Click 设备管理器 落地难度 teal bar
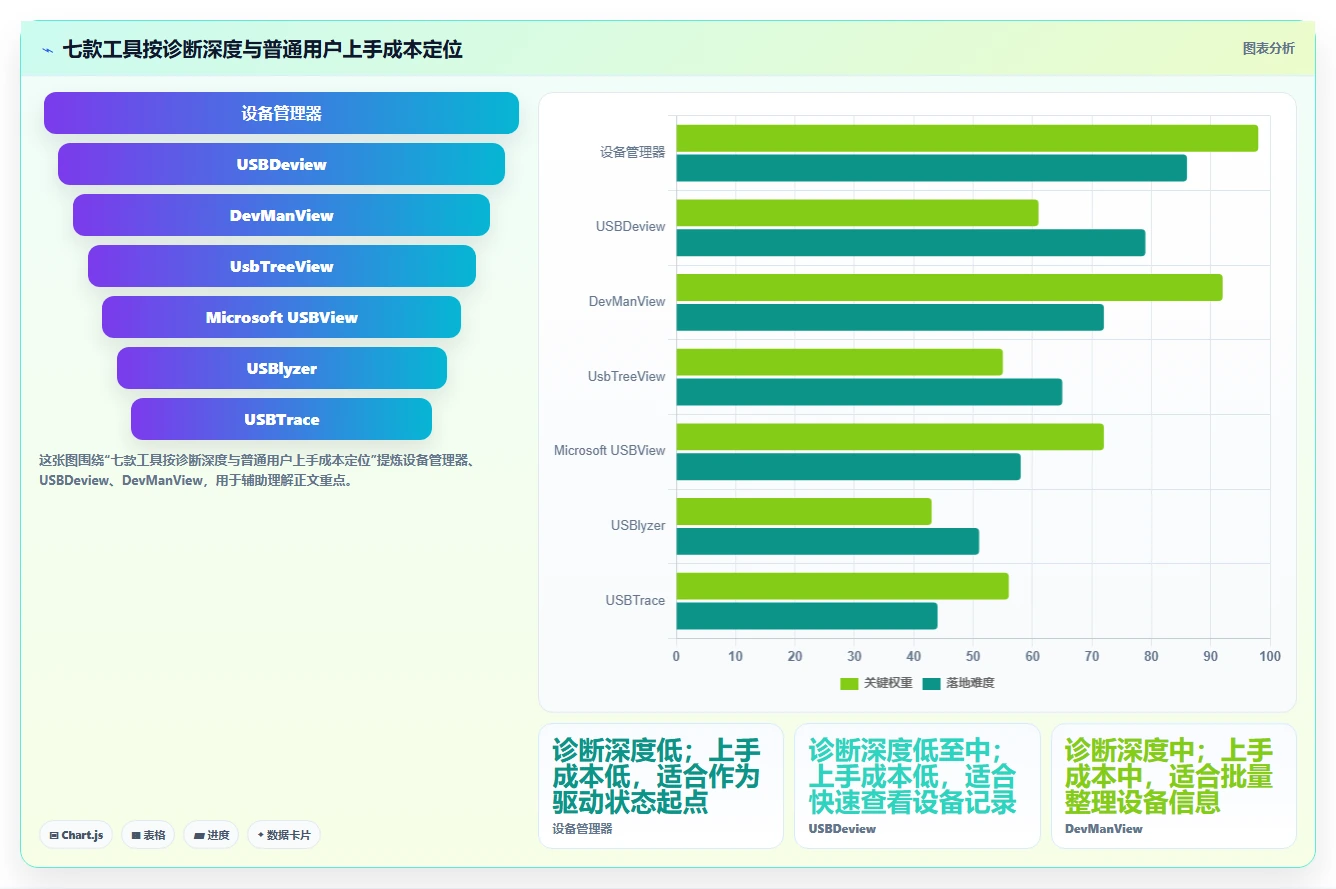Image resolution: width=1336 pixels, height=889 pixels. tap(932, 168)
